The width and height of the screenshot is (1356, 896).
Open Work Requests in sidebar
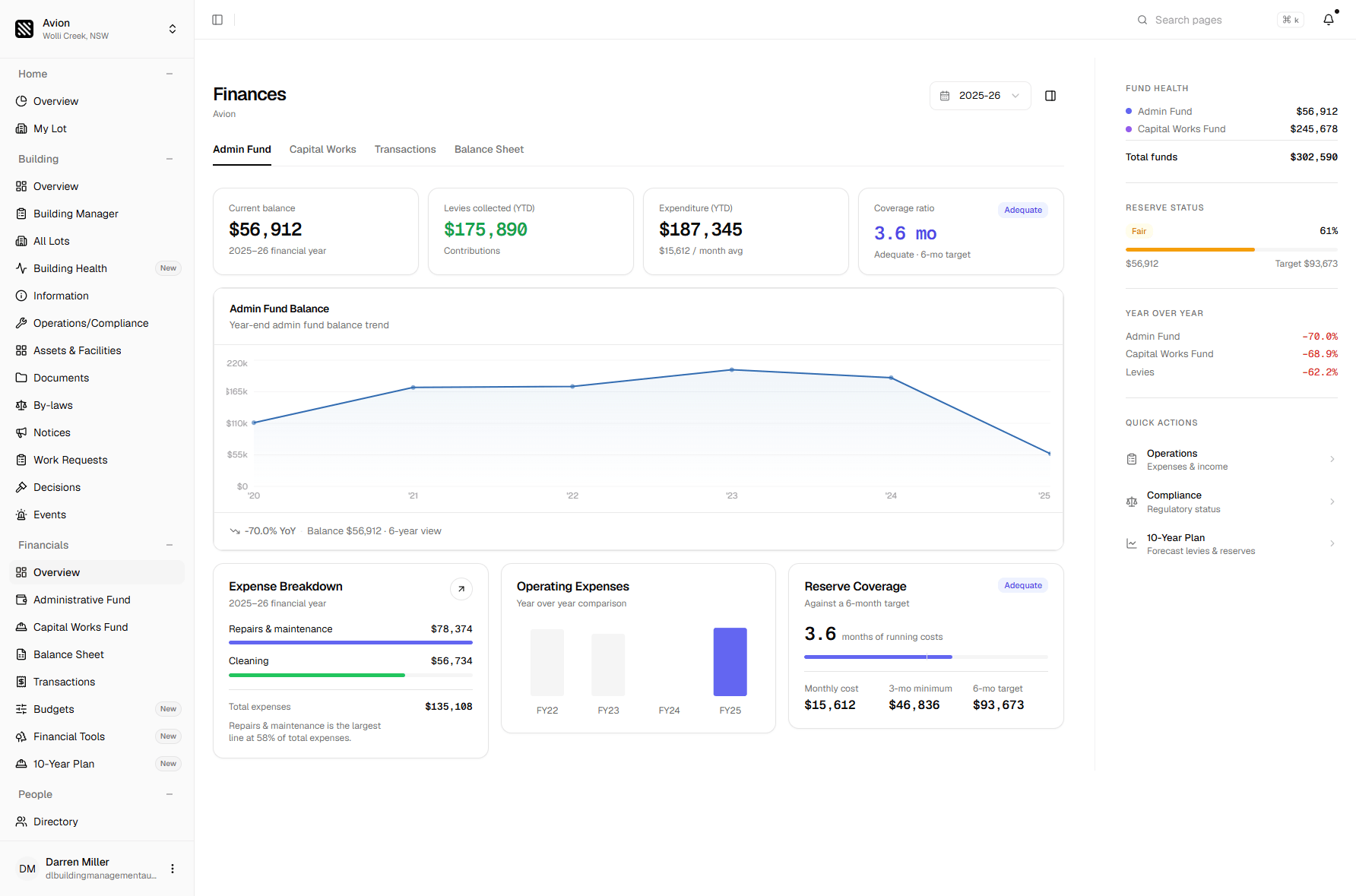(x=97, y=460)
